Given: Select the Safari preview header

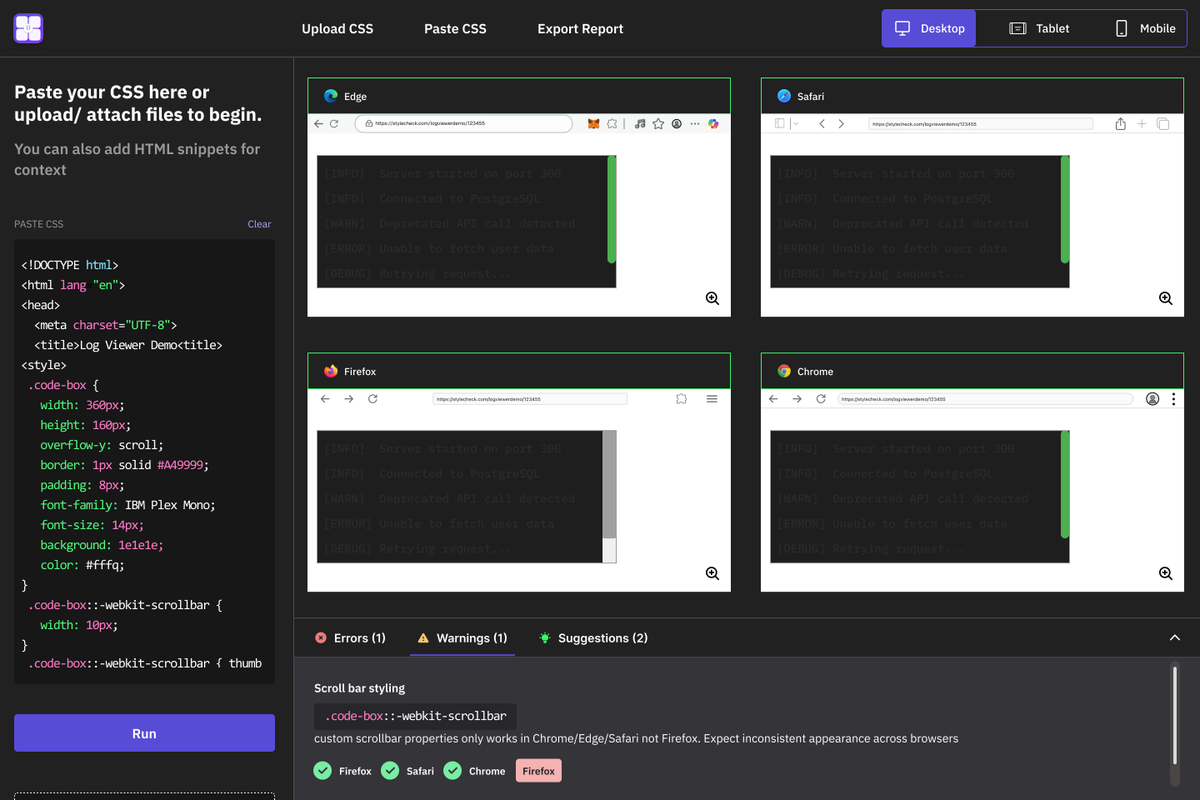Looking at the screenshot, I should [972, 96].
